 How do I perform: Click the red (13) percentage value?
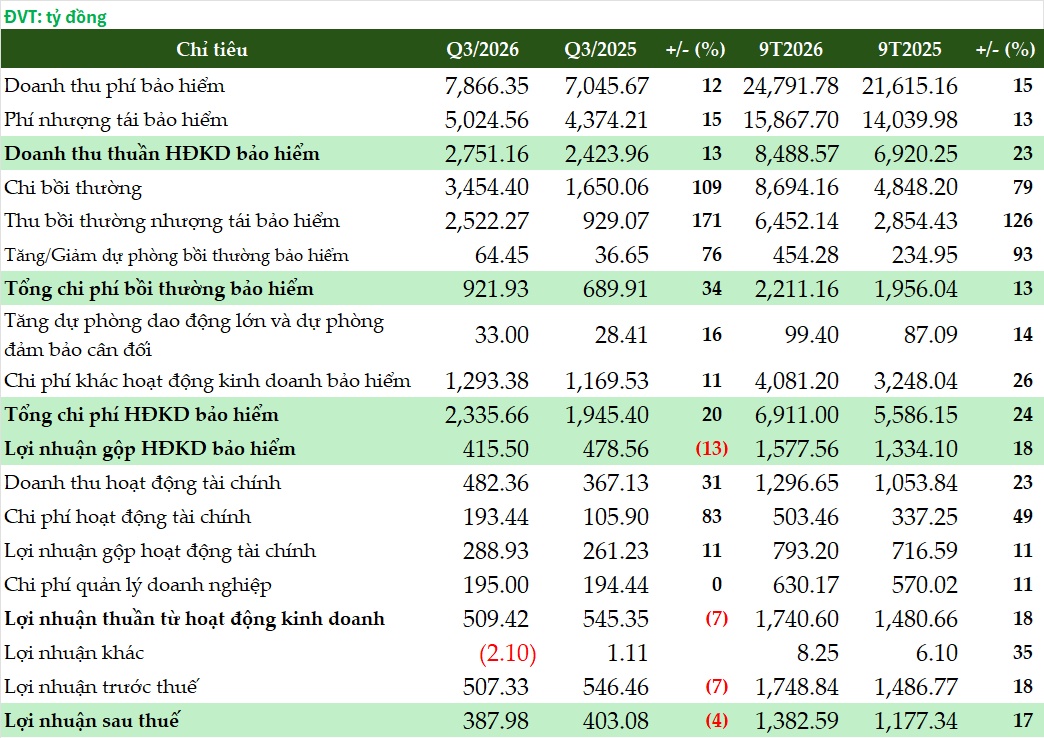point(711,449)
